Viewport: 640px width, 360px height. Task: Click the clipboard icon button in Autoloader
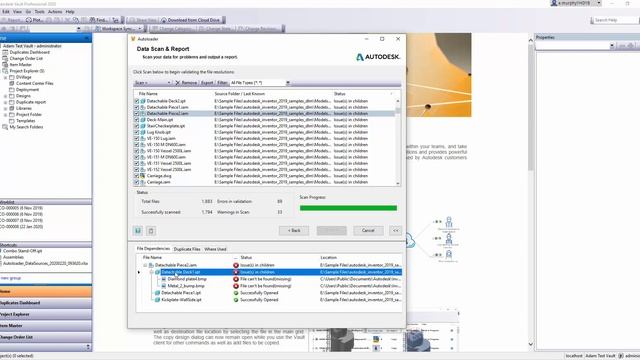(151, 231)
